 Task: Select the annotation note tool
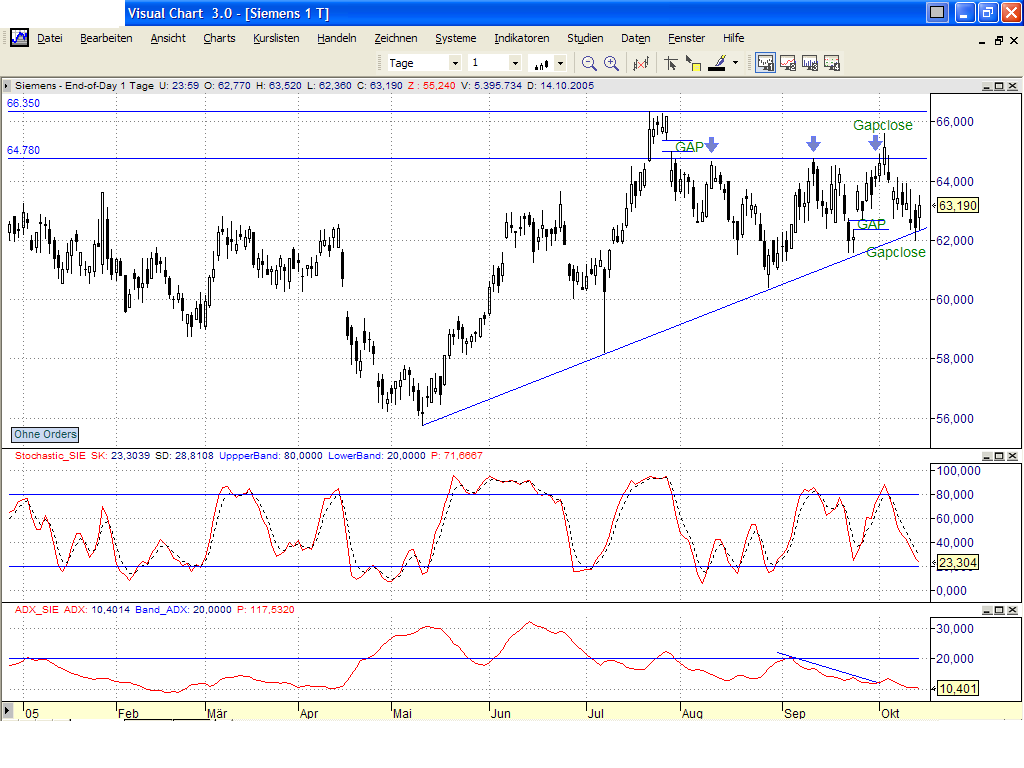pos(694,62)
